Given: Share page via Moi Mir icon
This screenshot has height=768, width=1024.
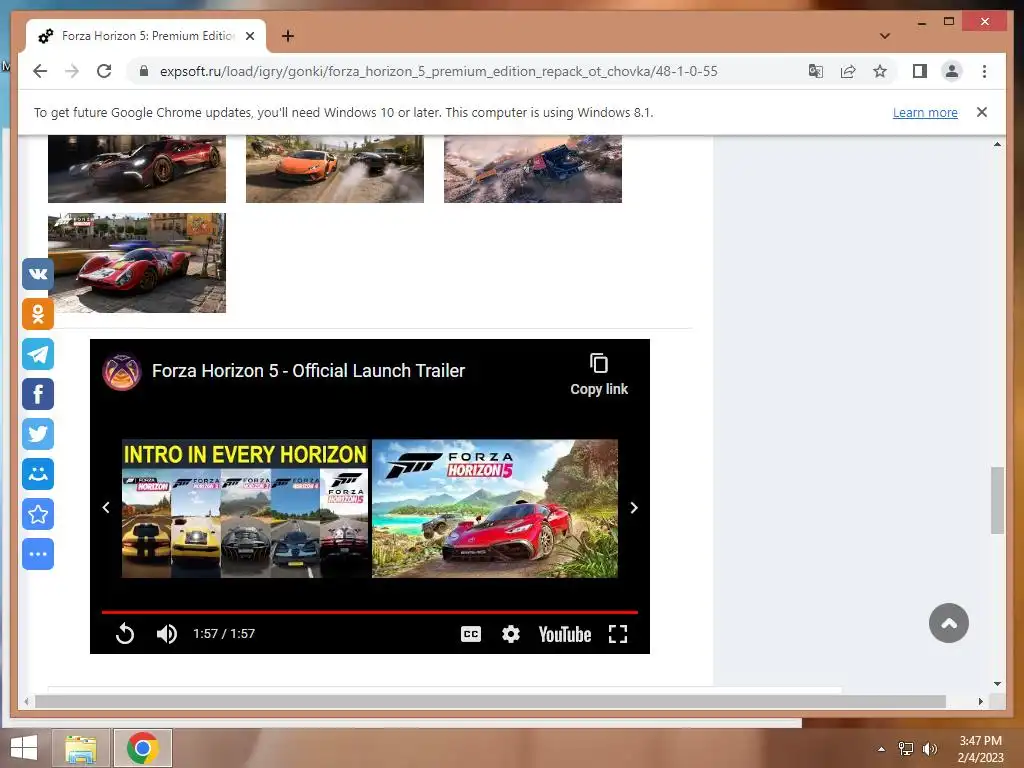Looking at the screenshot, I should 38,474.
